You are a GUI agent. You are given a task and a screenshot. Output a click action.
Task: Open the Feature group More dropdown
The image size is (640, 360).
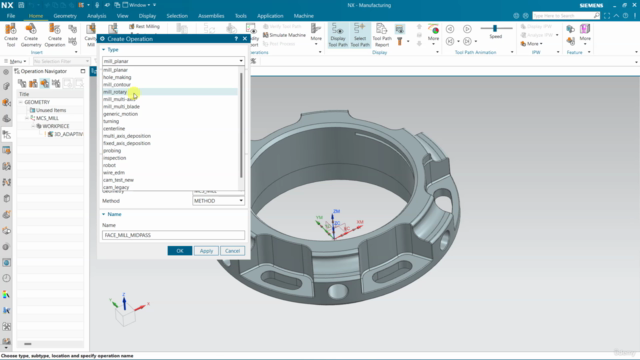tap(585, 33)
